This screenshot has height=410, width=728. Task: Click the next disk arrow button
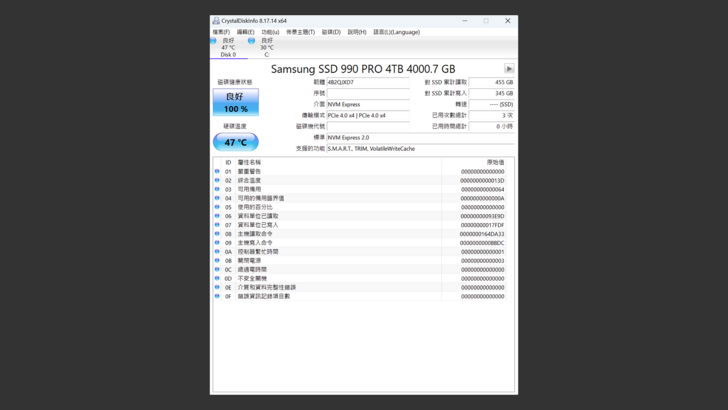click(x=509, y=69)
